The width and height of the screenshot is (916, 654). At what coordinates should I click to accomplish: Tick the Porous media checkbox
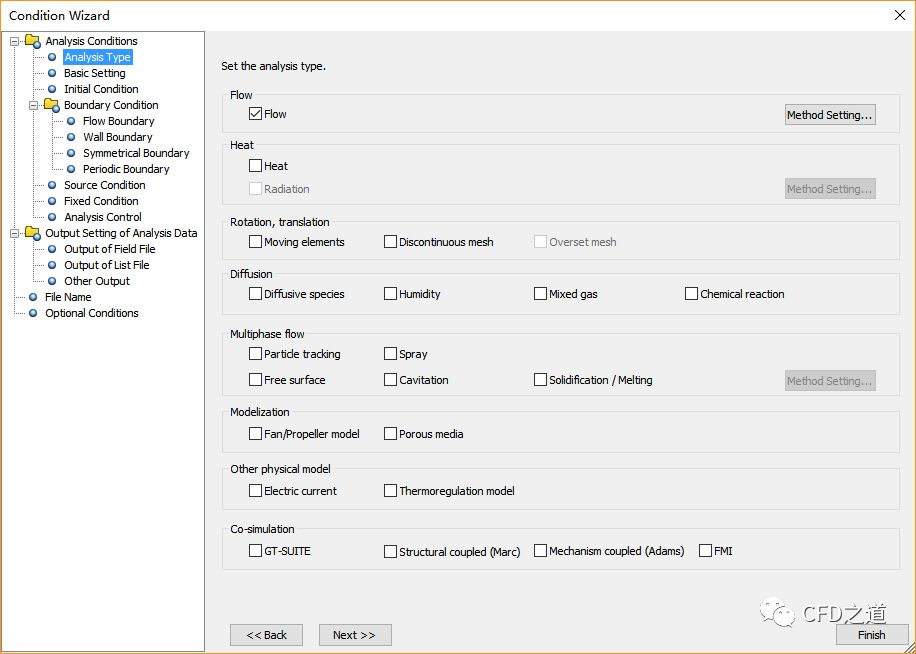(x=391, y=434)
